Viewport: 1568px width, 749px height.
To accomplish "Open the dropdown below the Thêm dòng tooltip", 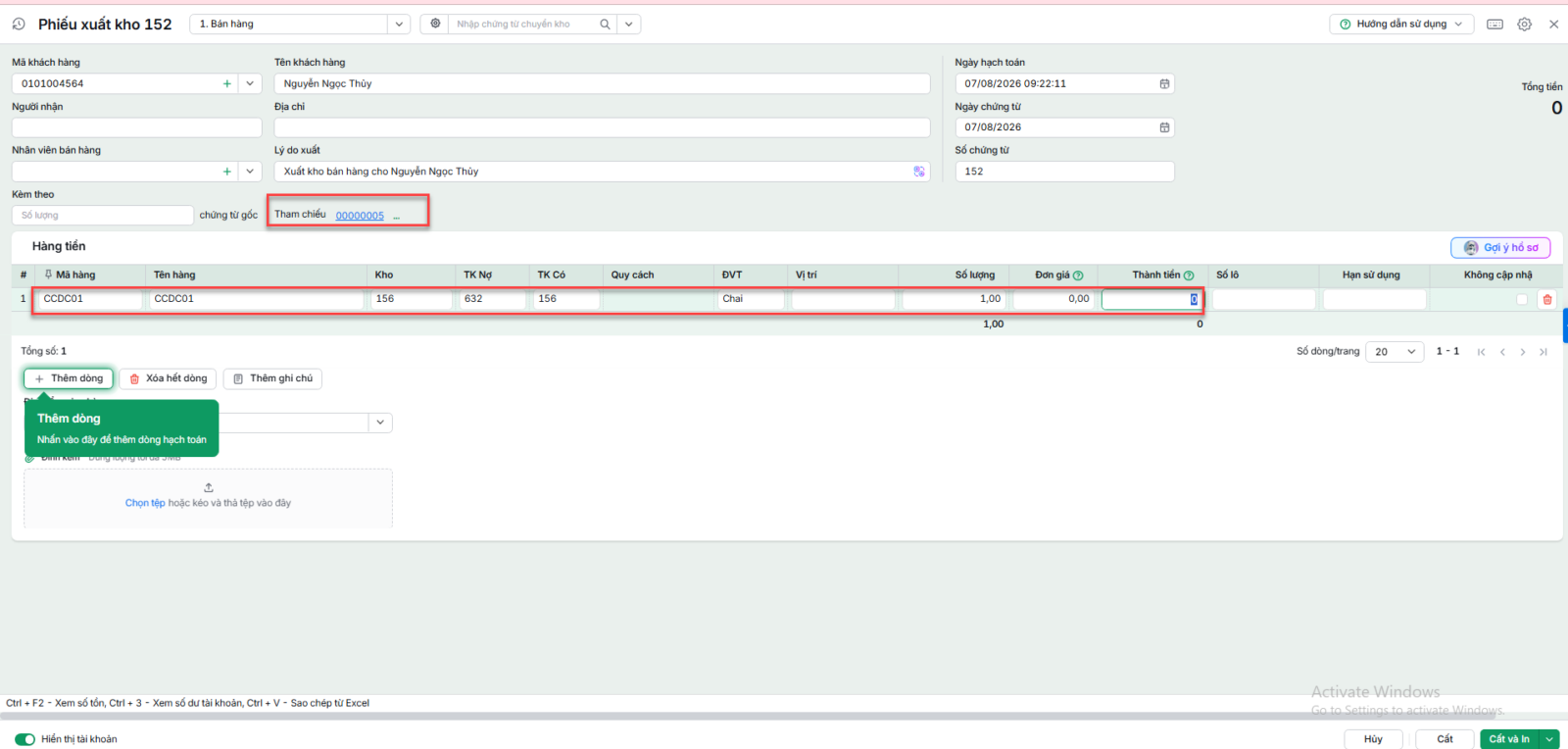I will point(380,423).
